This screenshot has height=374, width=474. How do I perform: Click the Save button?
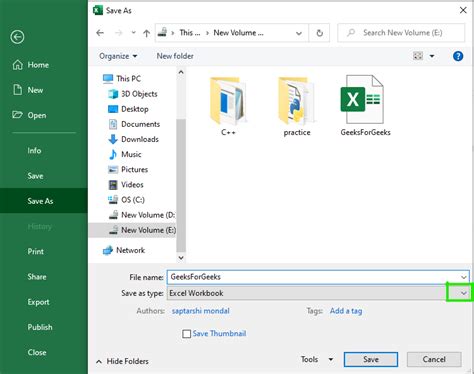pos(371,359)
